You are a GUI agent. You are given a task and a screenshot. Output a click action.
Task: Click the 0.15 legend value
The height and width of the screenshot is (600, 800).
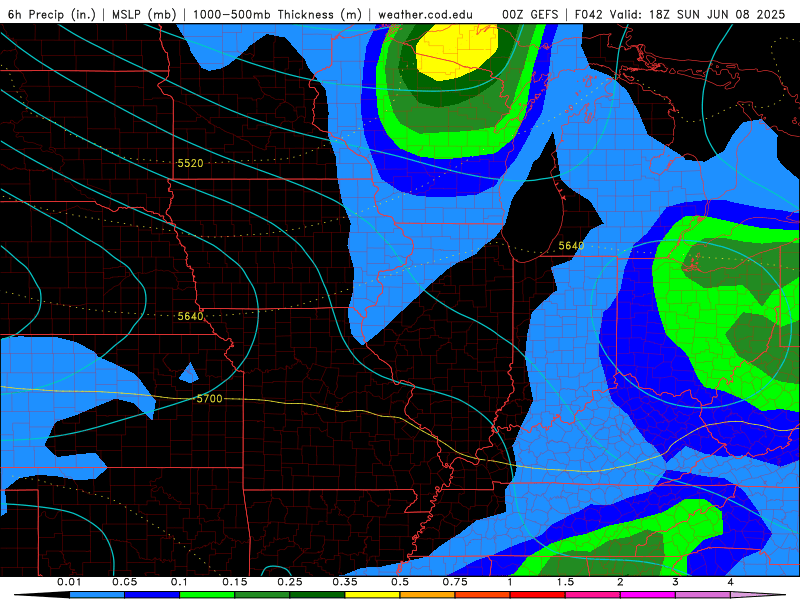235,582
